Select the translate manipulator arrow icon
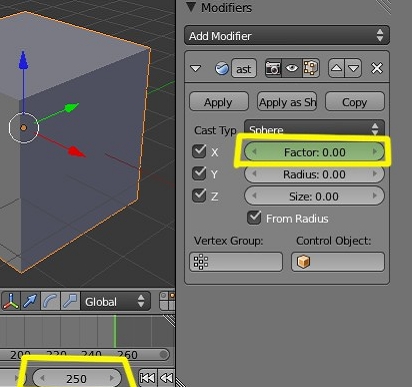Screen dimensions: 412x387 coord(30,301)
